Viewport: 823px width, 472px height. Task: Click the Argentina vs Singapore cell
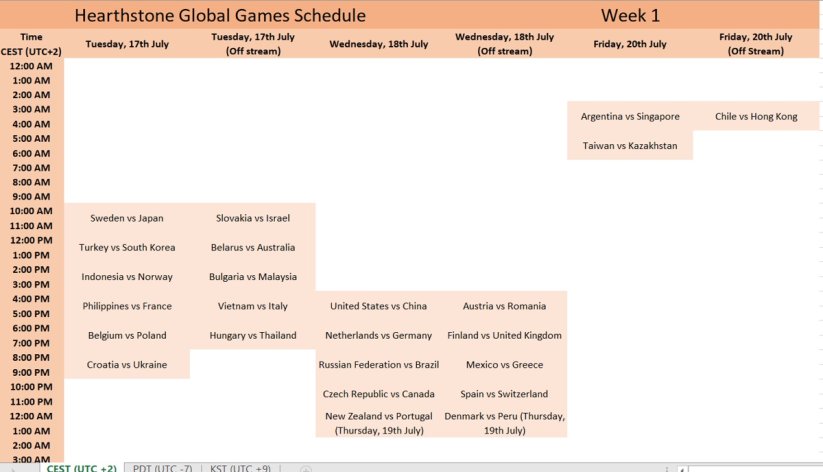coord(630,116)
